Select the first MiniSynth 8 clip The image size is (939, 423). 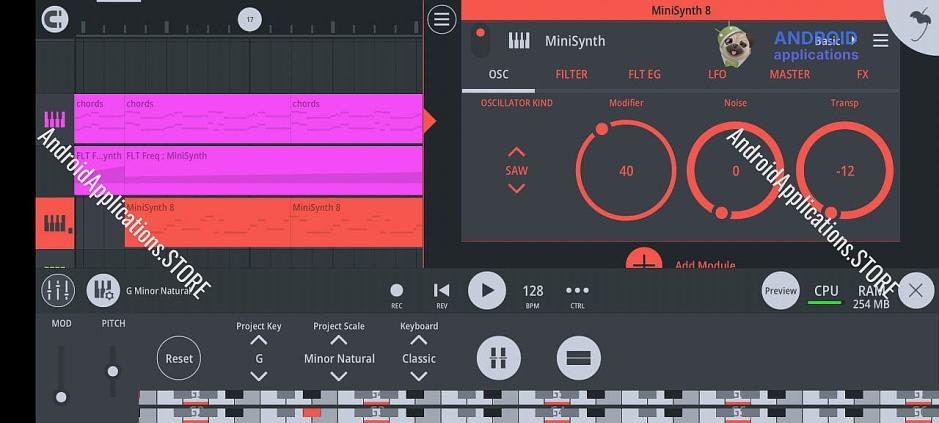pyautogui.click(x=207, y=223)
